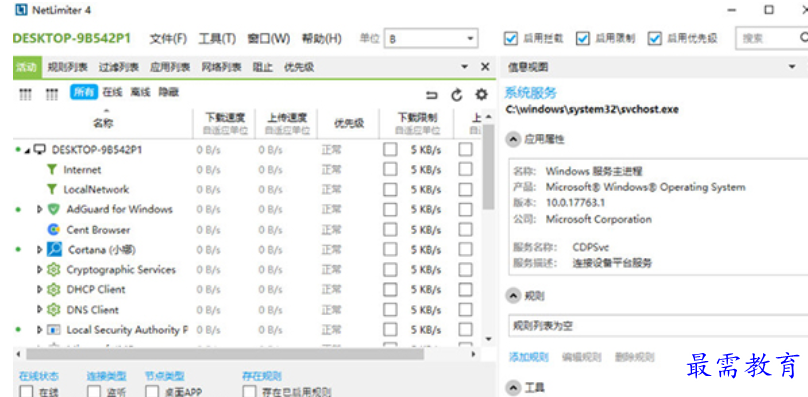Click the AdGuard shield icon

[54, 209]
